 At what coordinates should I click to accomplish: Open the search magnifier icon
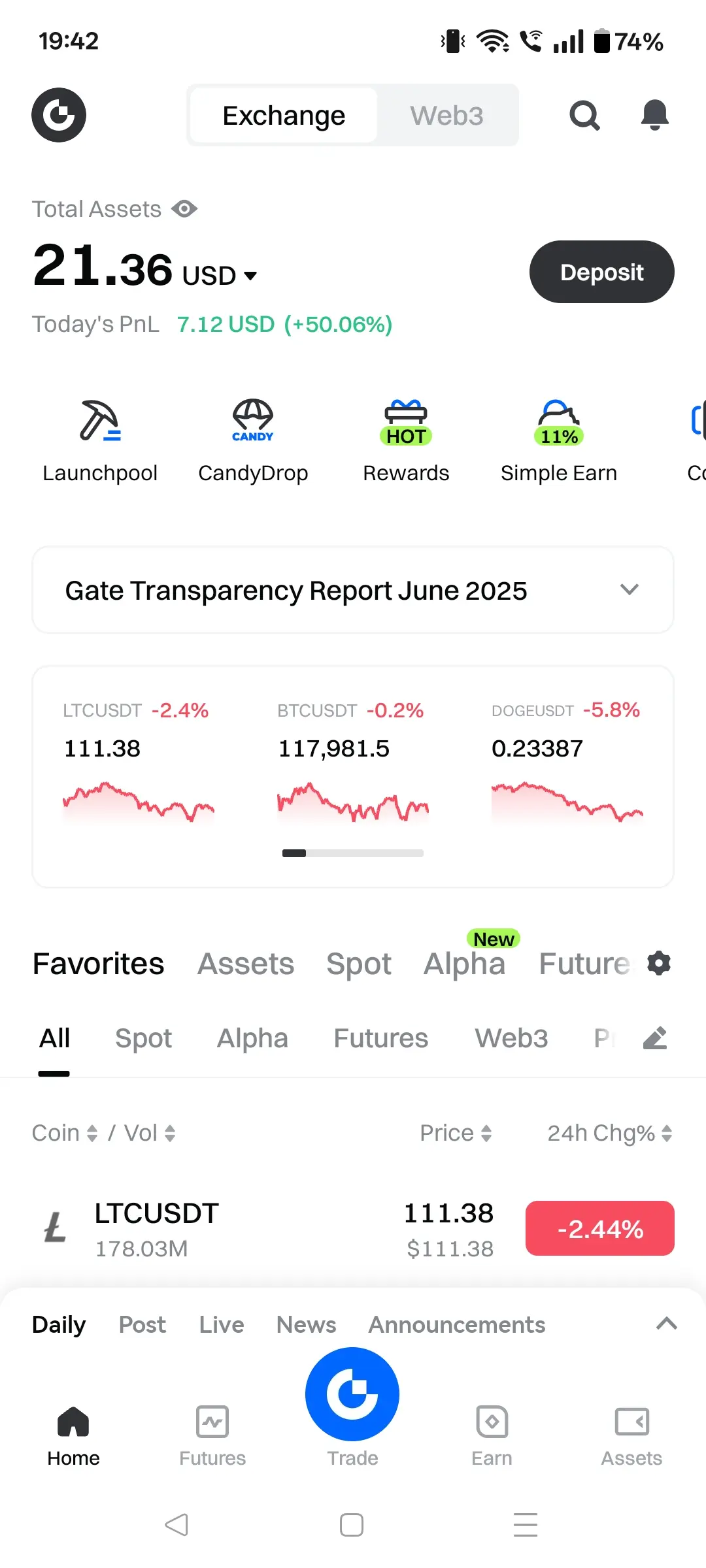point(584,116)
